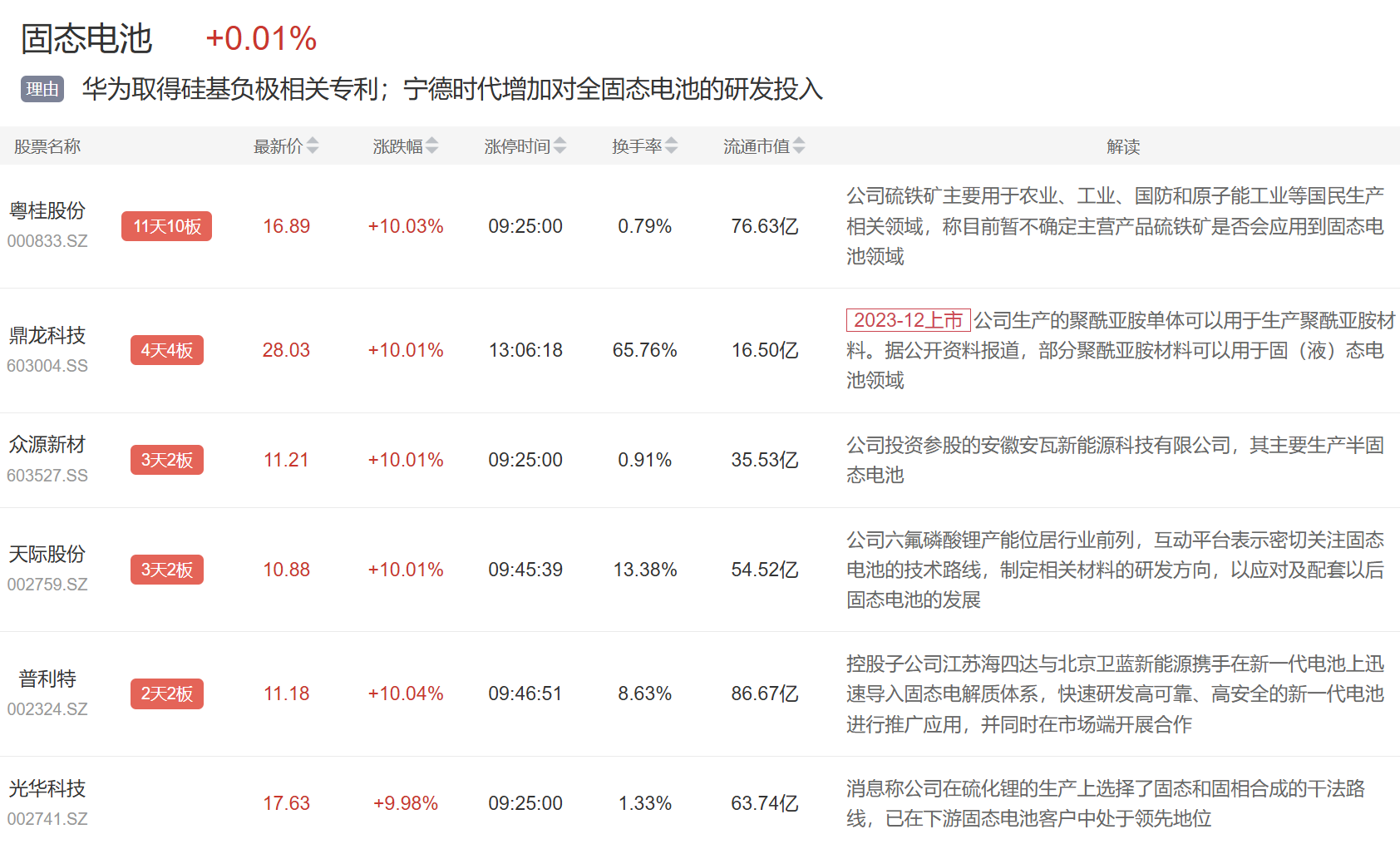Click the 3天2板 badge for 众源新材

coord(166,460)
